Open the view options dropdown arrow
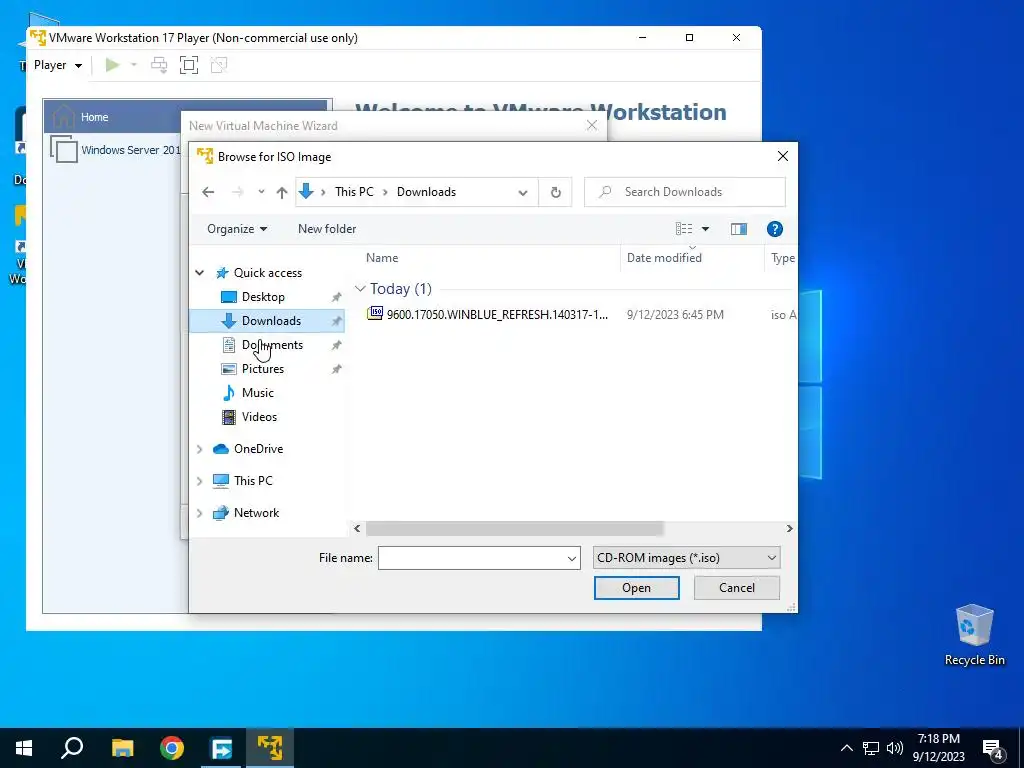The image size is (1024, 768). click(x=705, y=229)
